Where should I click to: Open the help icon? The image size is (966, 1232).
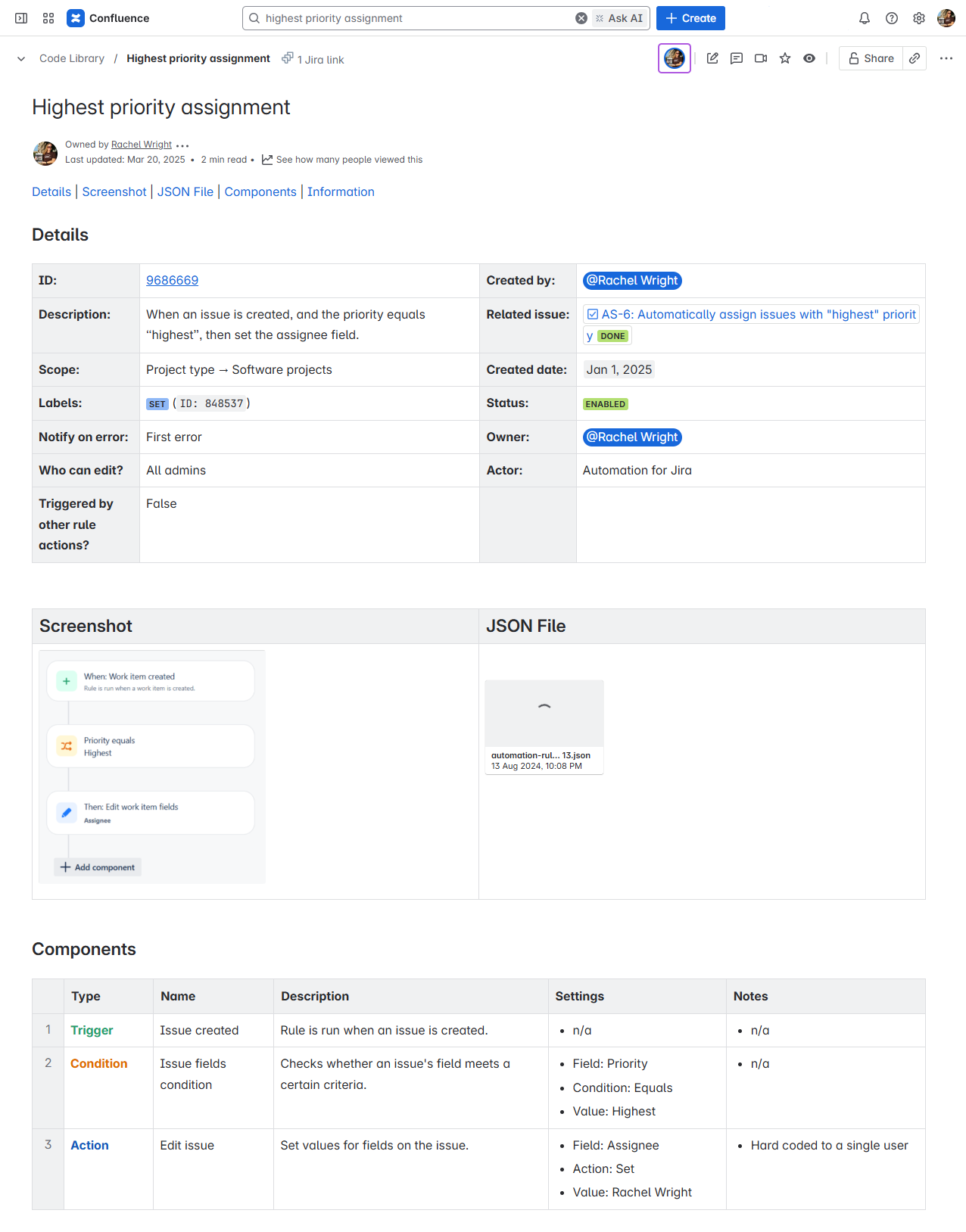[892, 18]
